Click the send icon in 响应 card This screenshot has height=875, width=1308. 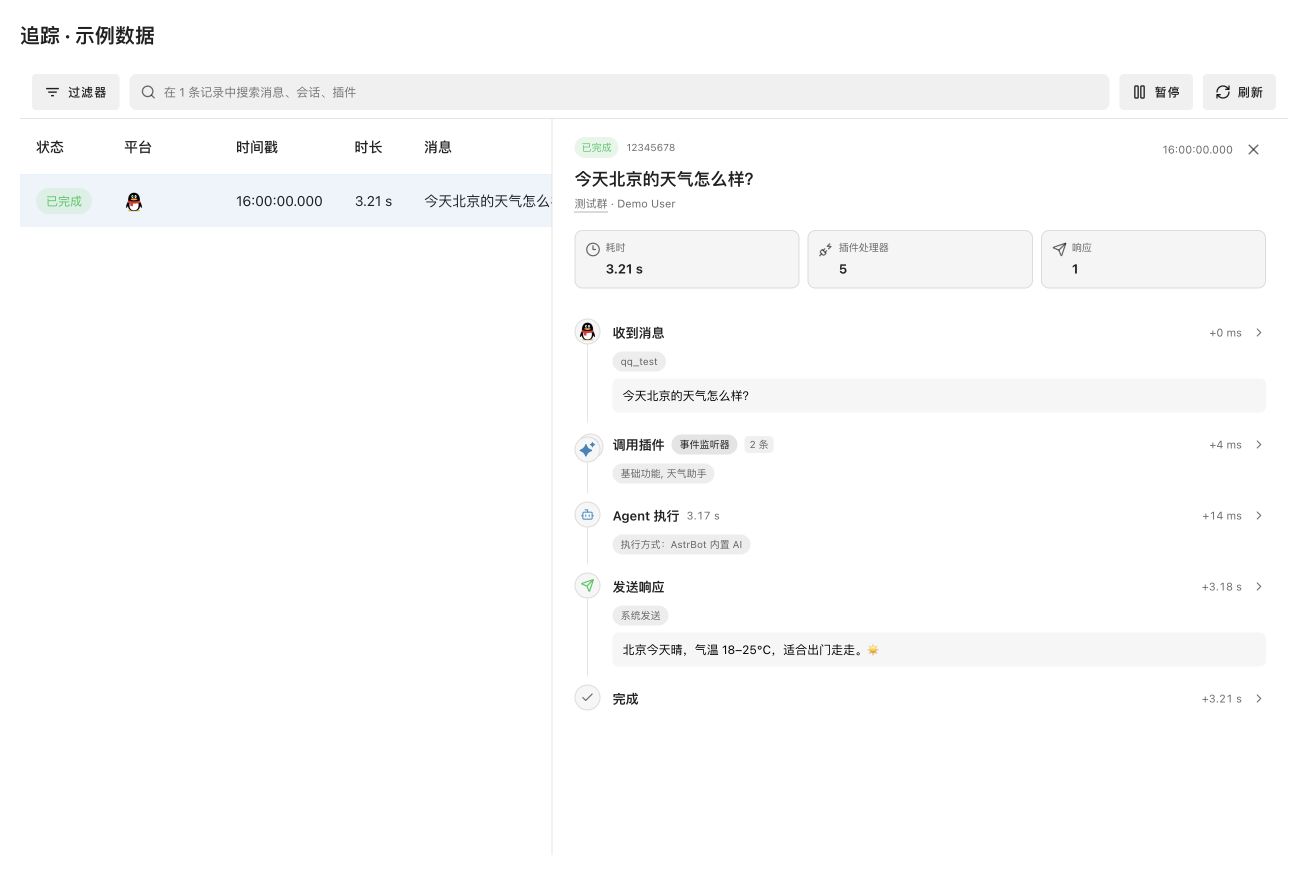1059,249
